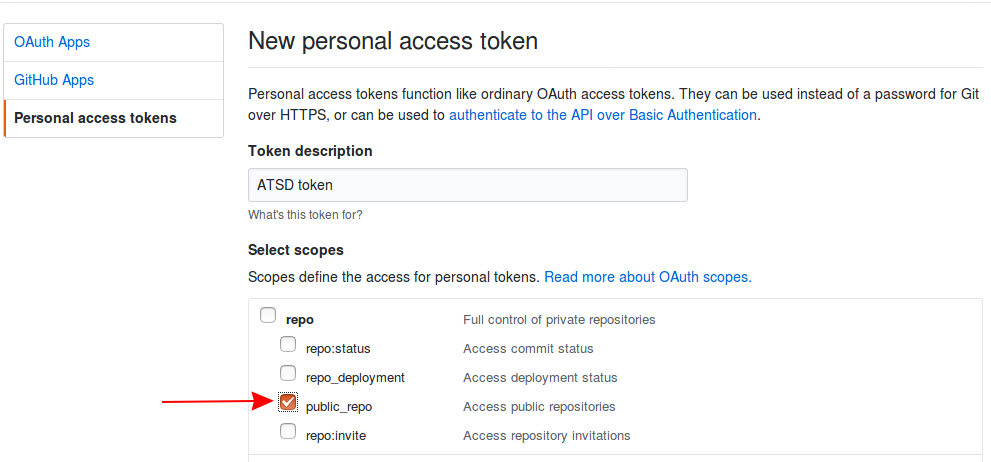Screen dimensions: 991x462
Task: Click the public_repo scope label
Action: click(339, 407)
